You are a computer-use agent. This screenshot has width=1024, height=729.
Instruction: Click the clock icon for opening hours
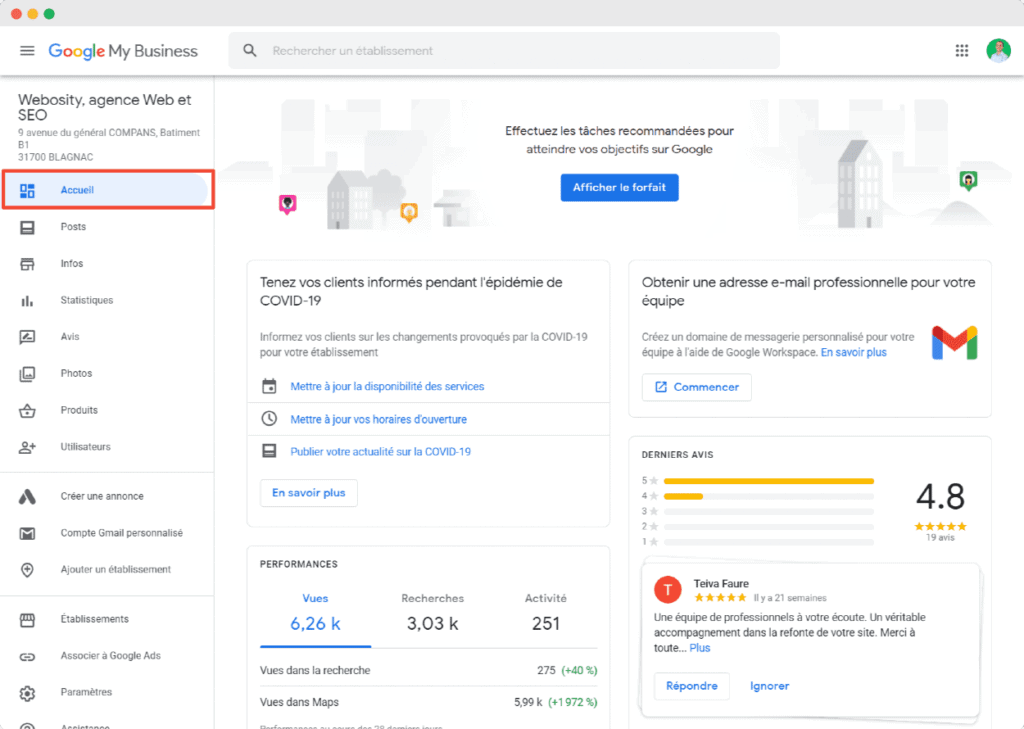(269, 419)
